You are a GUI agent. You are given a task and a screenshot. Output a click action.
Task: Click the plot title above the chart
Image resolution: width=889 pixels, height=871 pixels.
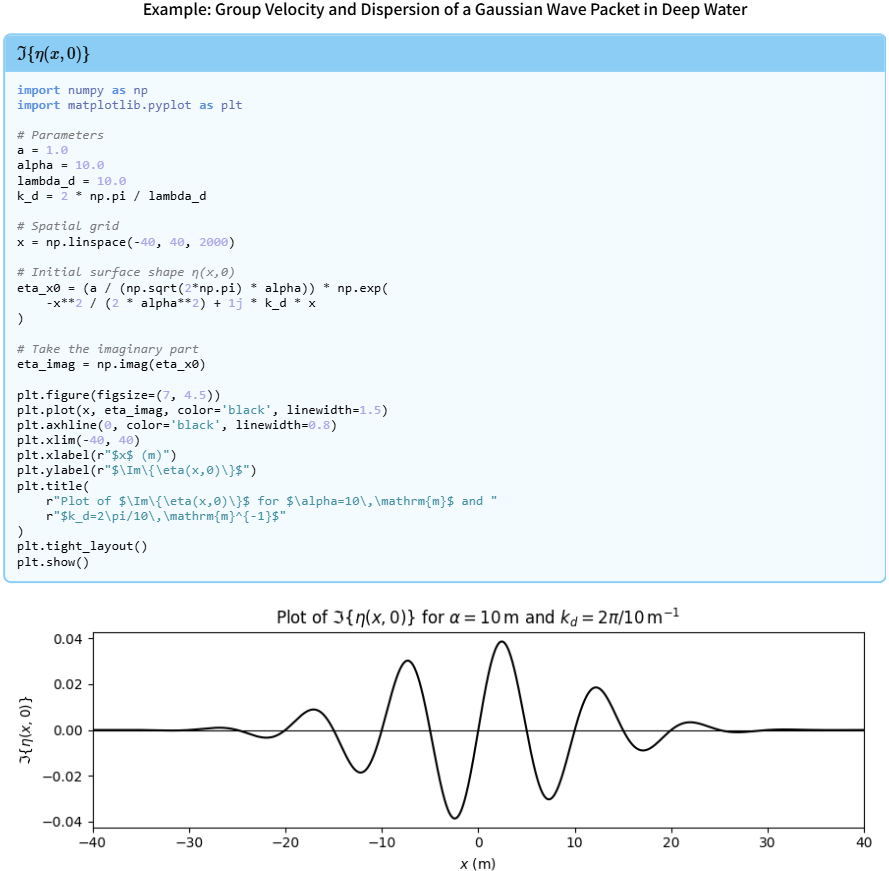pos(478,617)
